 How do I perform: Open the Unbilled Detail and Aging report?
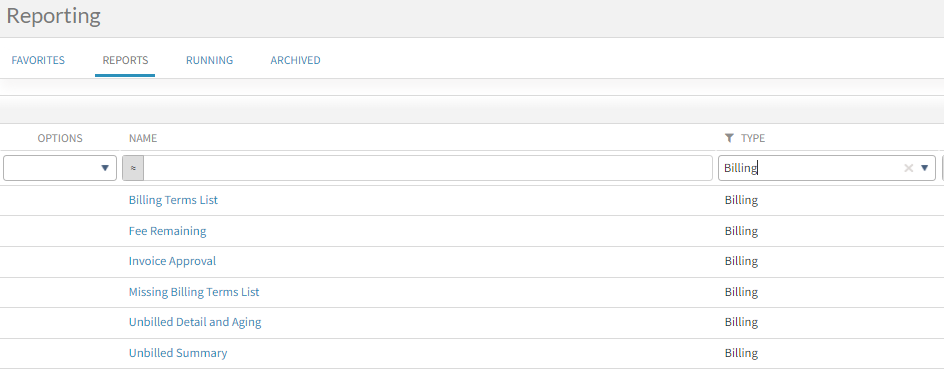(x=195, y=322)
